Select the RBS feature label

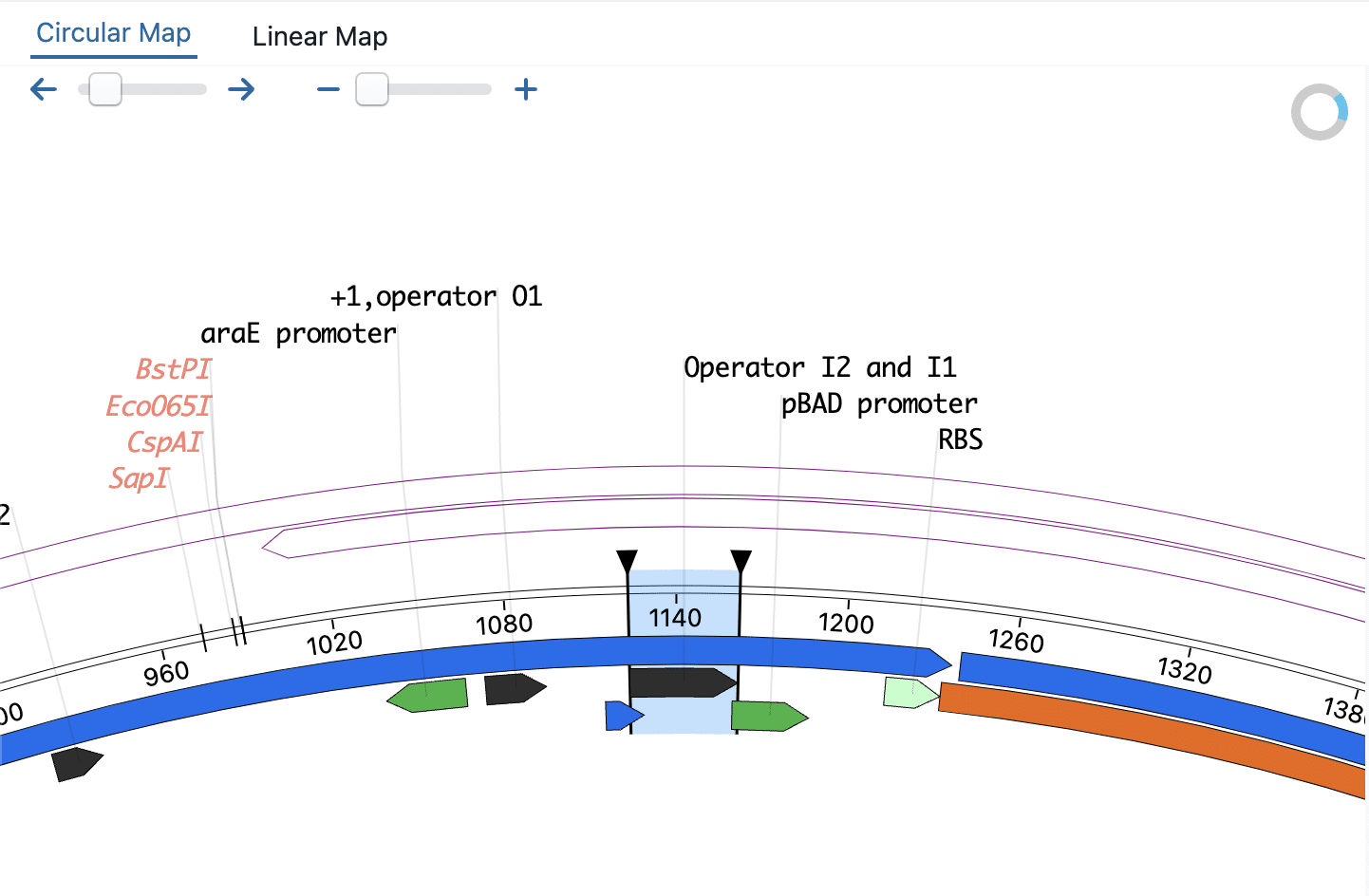(x=960, y=439)
